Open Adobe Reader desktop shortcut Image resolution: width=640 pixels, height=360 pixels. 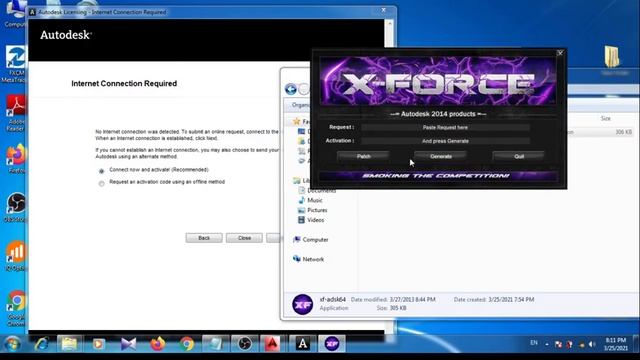[x=16, y=113]
